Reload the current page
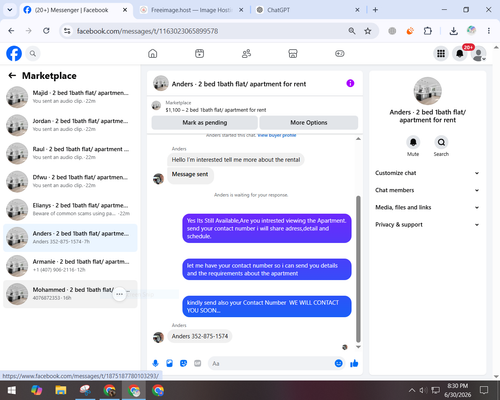The width and height of the screenshot is (500, 400). [x=46, y=31]
